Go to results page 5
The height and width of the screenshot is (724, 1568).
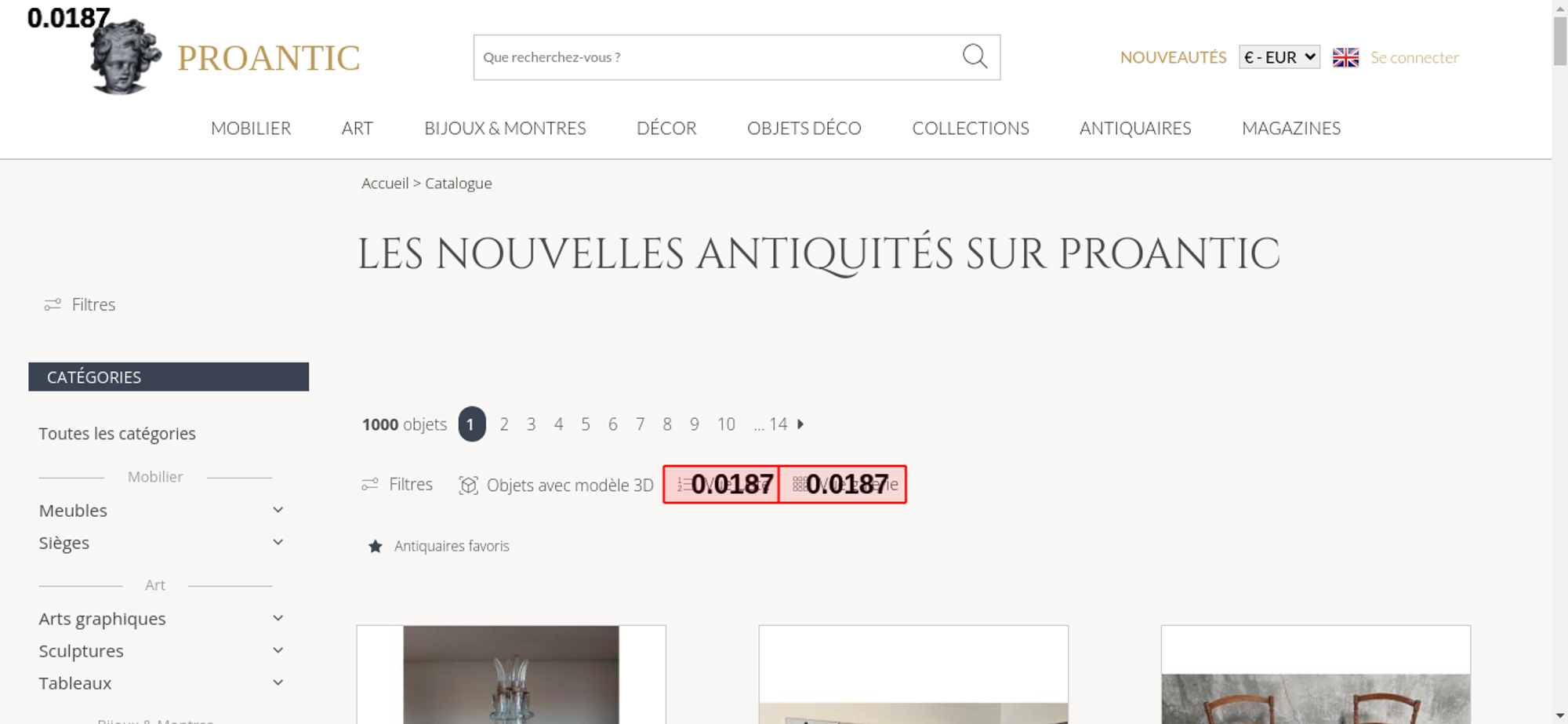[x=586, y=424]
